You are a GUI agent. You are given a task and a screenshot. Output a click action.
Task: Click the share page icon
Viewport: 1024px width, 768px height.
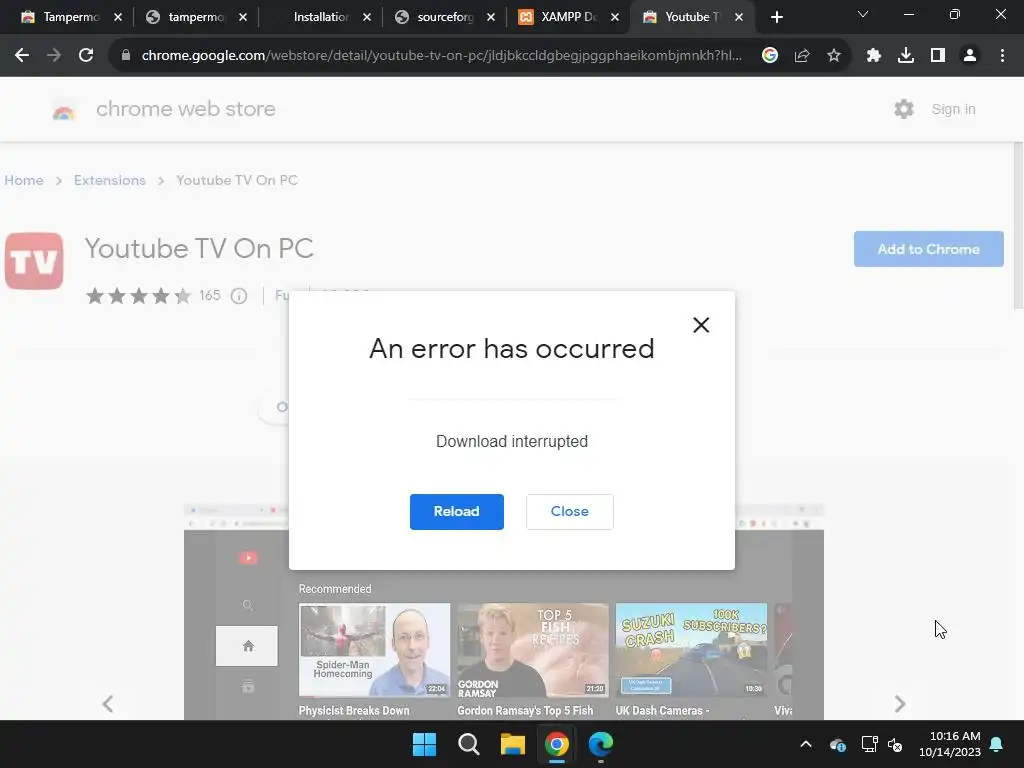click(802, 56)
